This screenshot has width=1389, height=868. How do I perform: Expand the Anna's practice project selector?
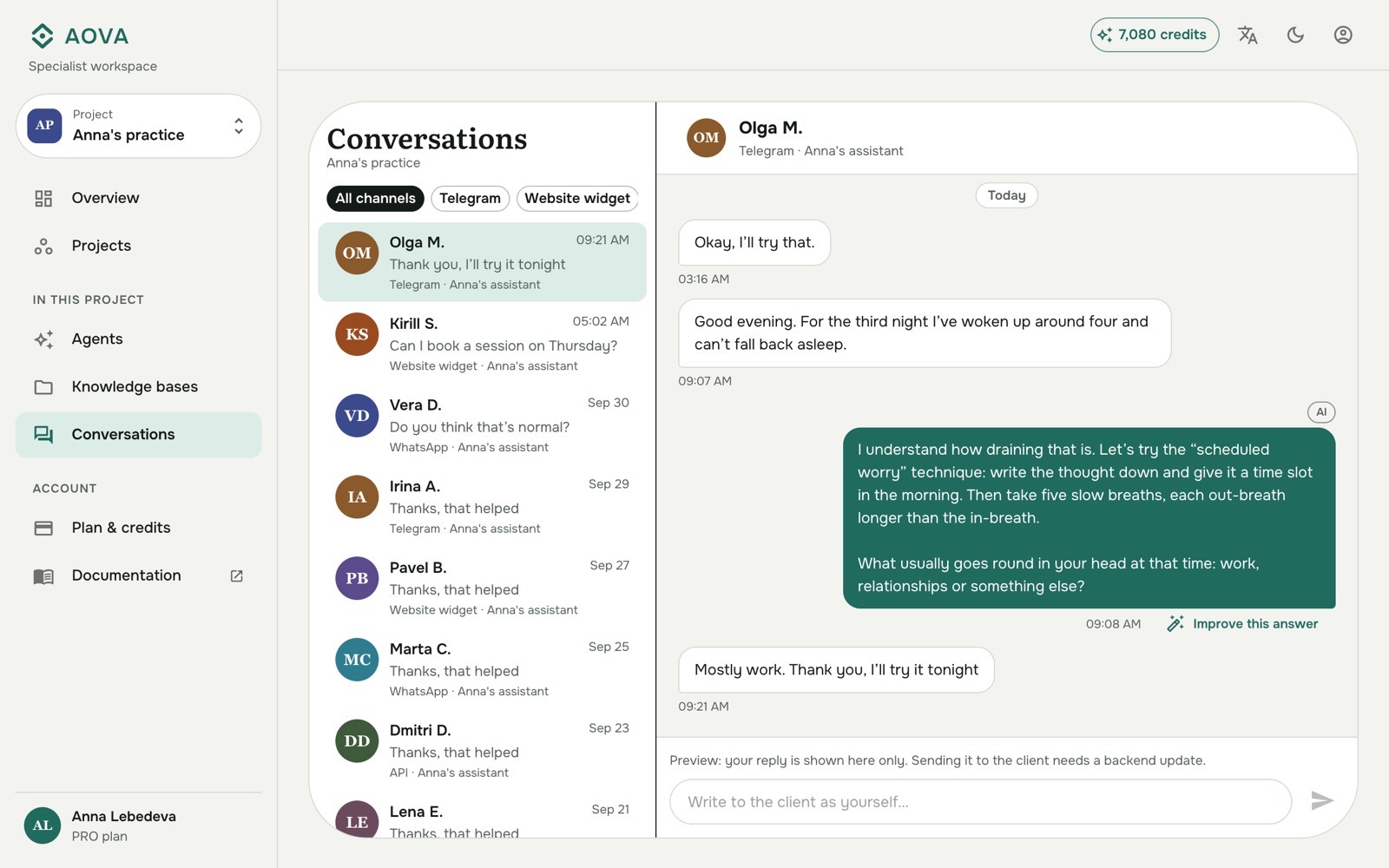[138, 126]
